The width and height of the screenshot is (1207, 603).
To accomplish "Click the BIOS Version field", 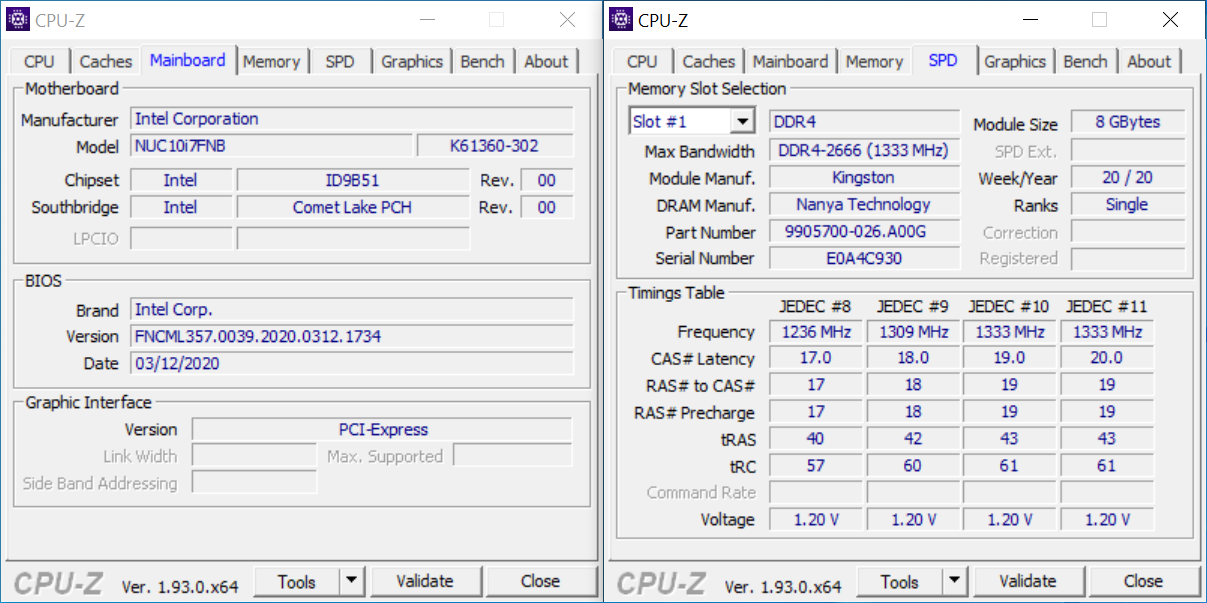I will pyautogui.click(x=352, y=337).
